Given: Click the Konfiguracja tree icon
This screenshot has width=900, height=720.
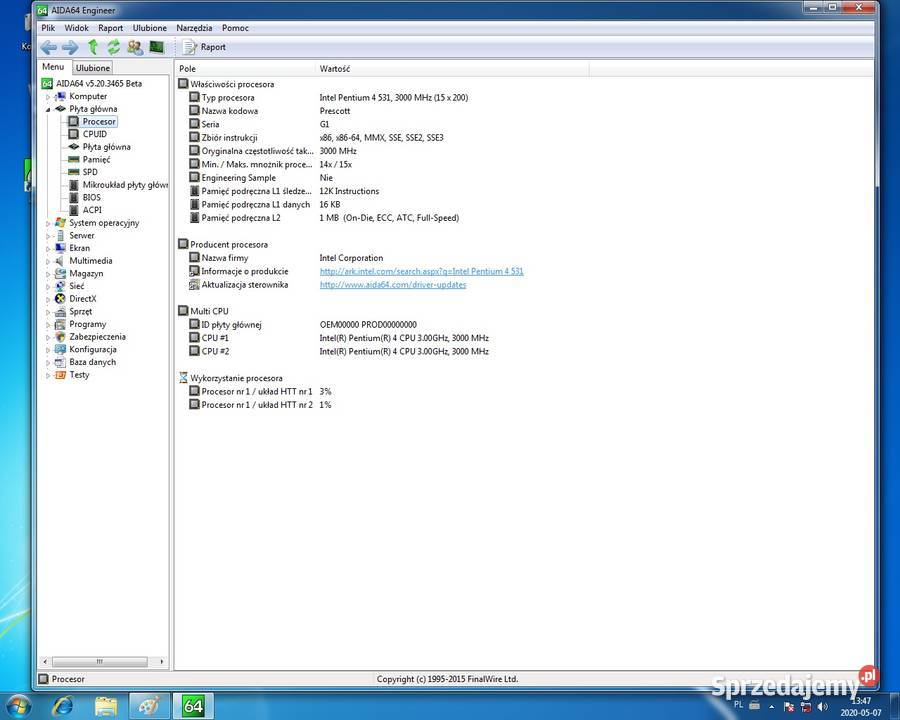Looking at the screenshot, I should pos(60,349).
